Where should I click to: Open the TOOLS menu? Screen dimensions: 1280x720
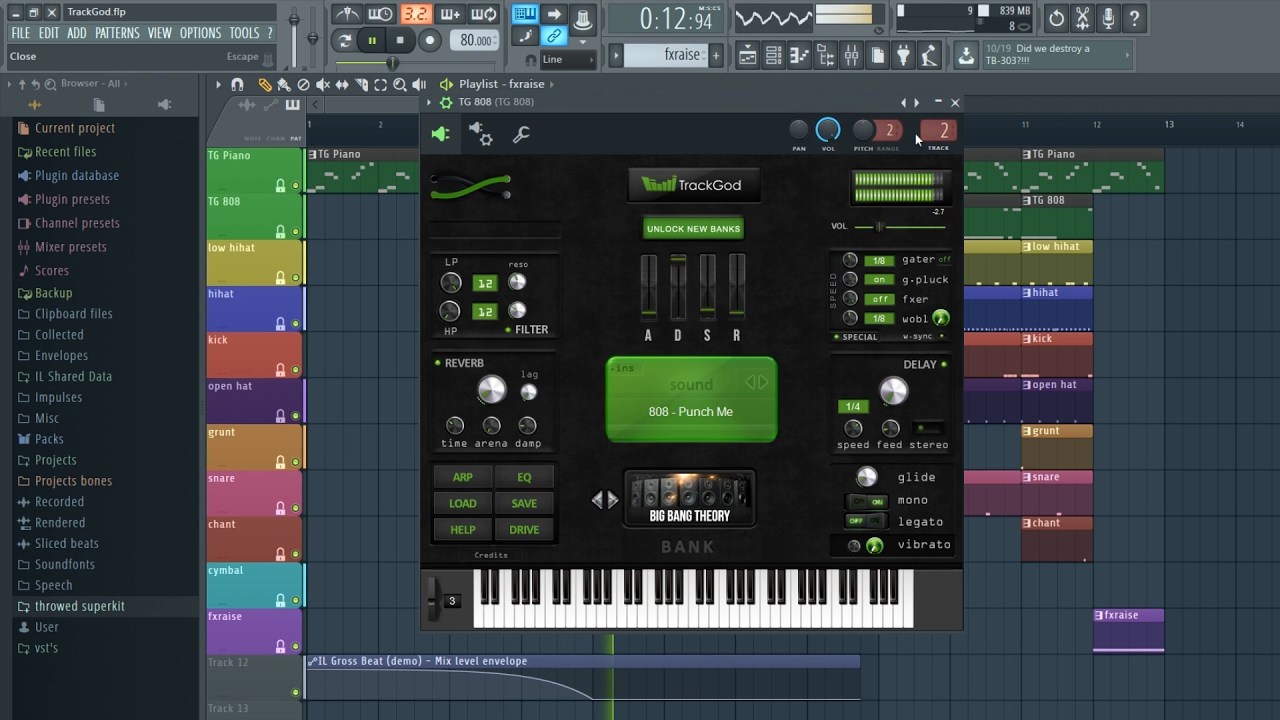(244, 33)
